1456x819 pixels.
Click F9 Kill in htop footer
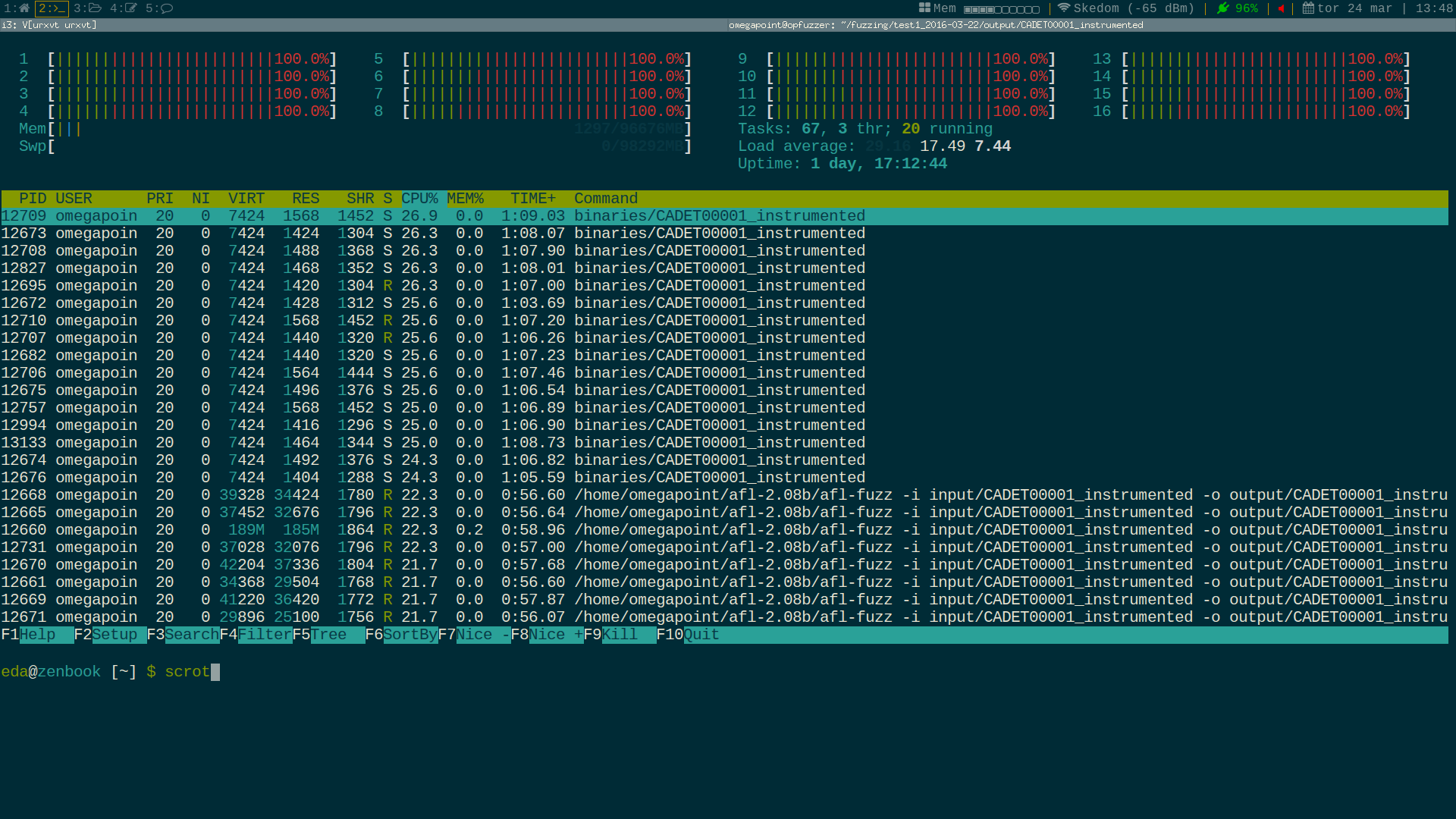pos(620,635)
